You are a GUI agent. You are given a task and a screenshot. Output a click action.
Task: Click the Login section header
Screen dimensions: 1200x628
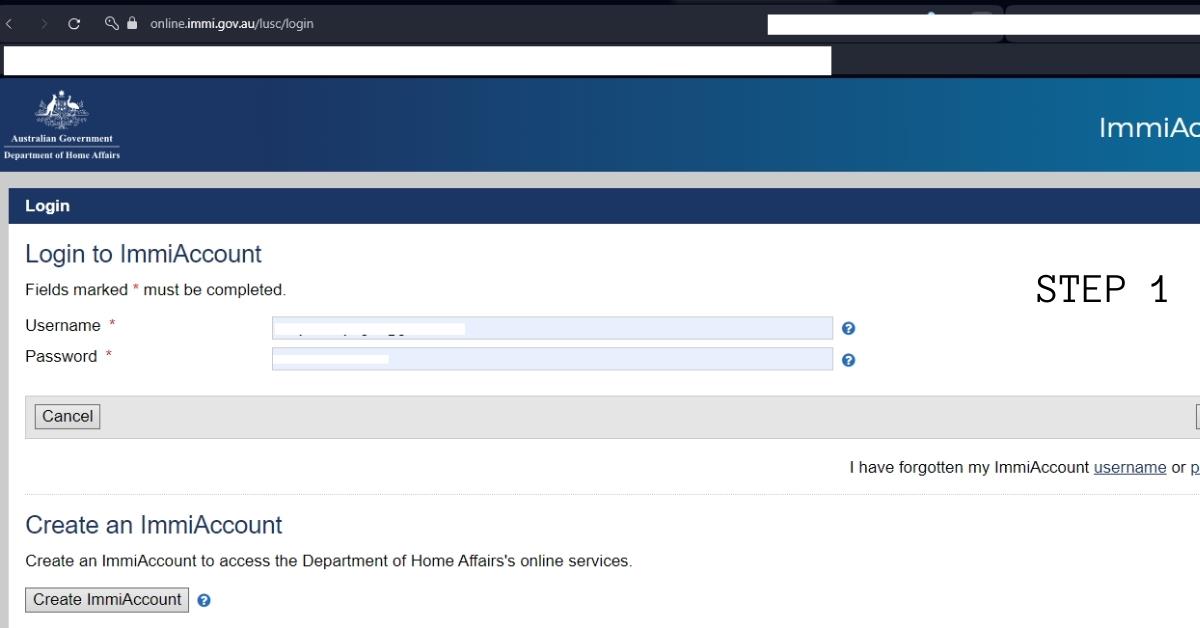point(604,206)
